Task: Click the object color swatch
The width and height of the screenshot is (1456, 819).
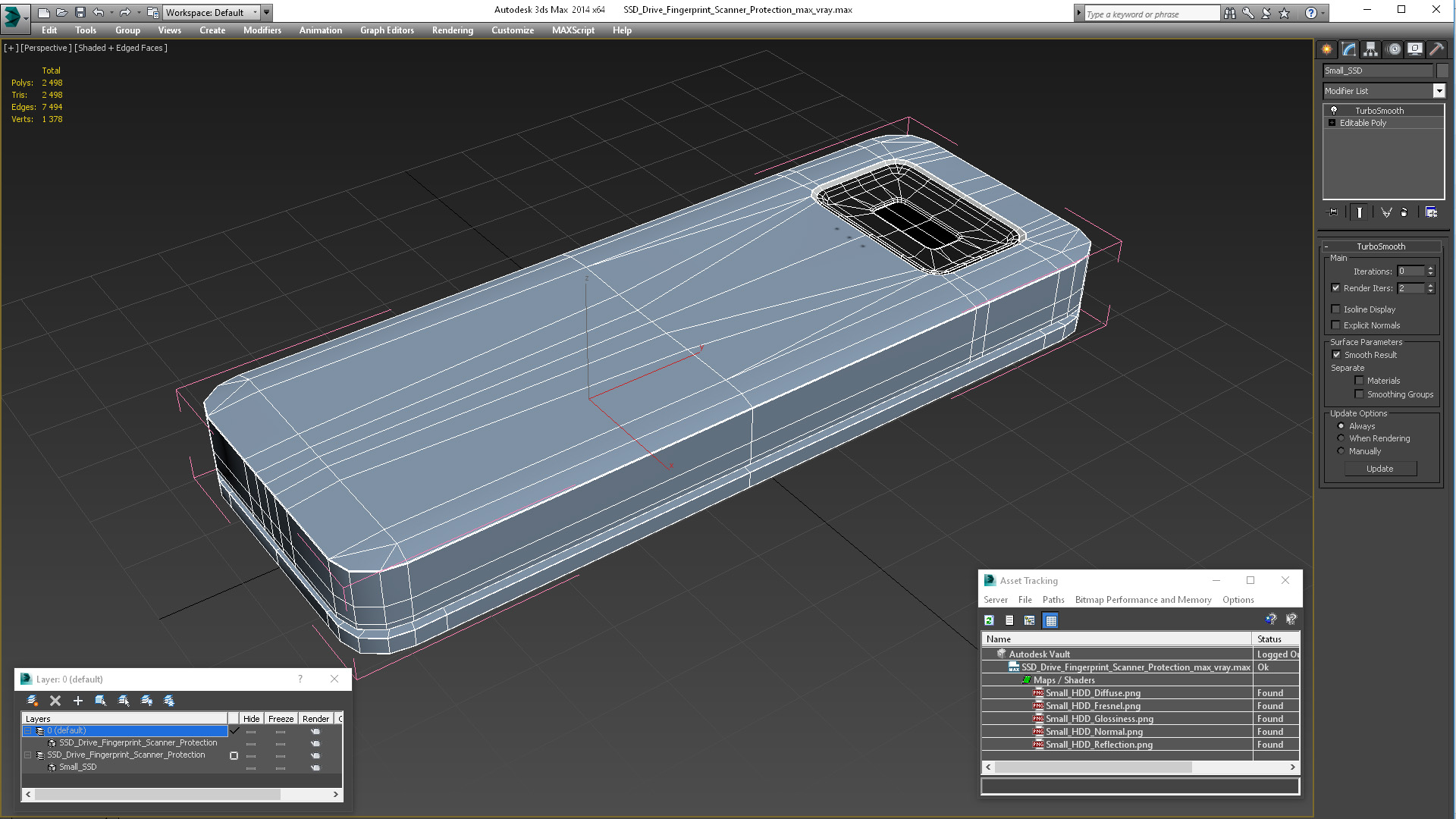Action: pos(1442,71)
